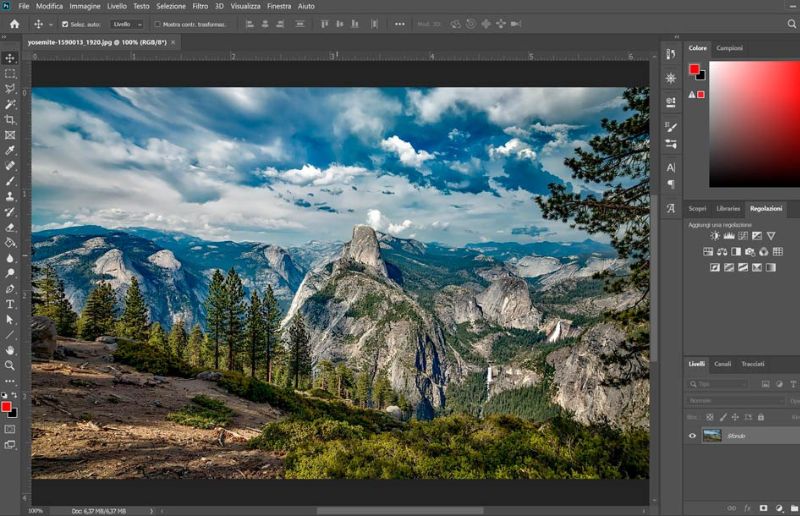Select the History Brush tool
This screenshot has width=800, height=516.
pos(10,212)
